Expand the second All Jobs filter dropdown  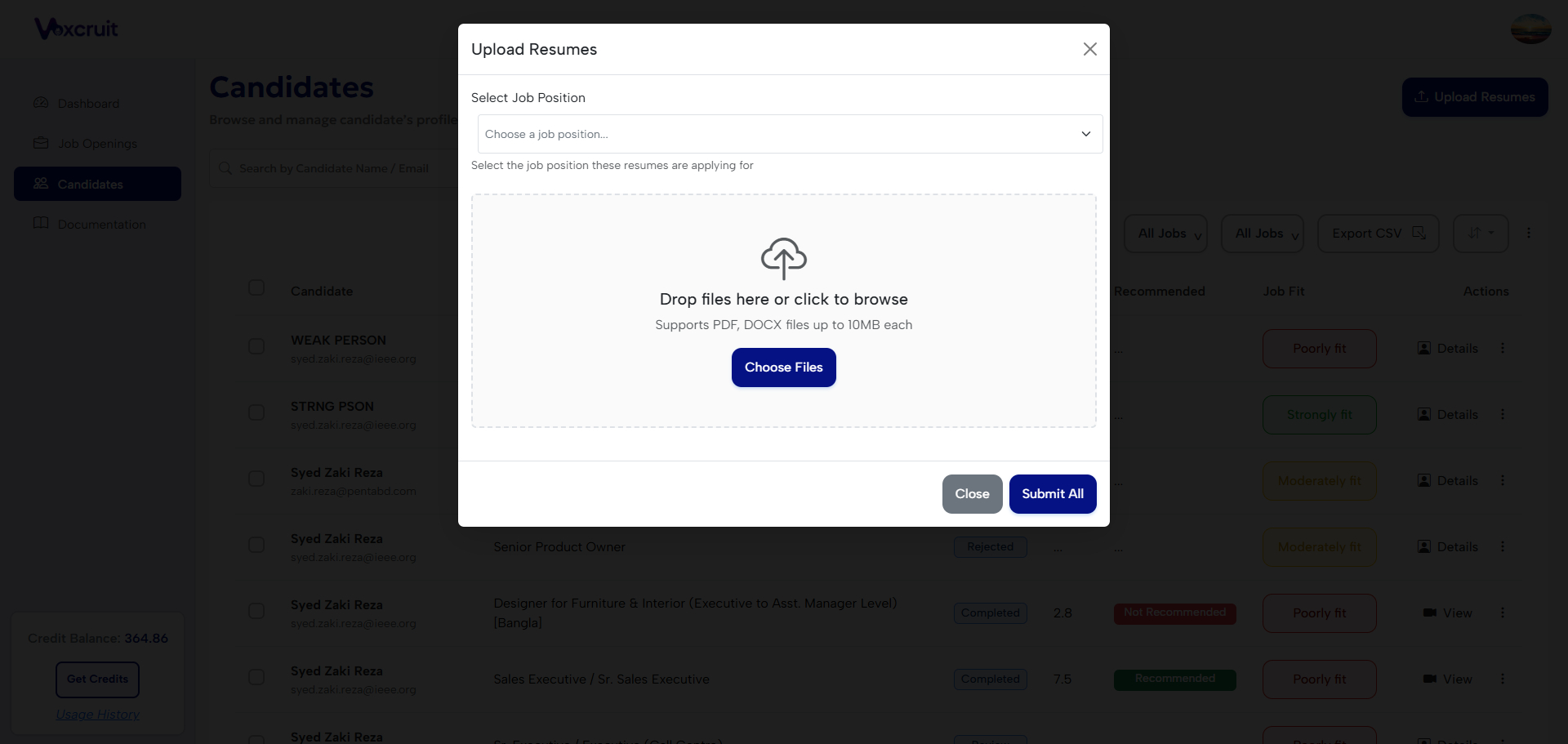pos(1263,234)
